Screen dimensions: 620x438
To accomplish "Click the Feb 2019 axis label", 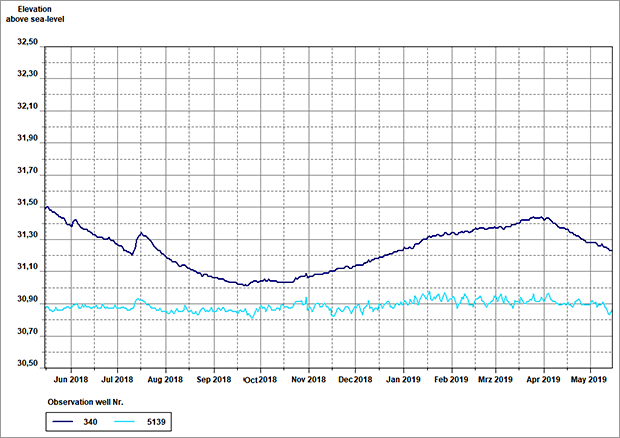I will (451, 379).
